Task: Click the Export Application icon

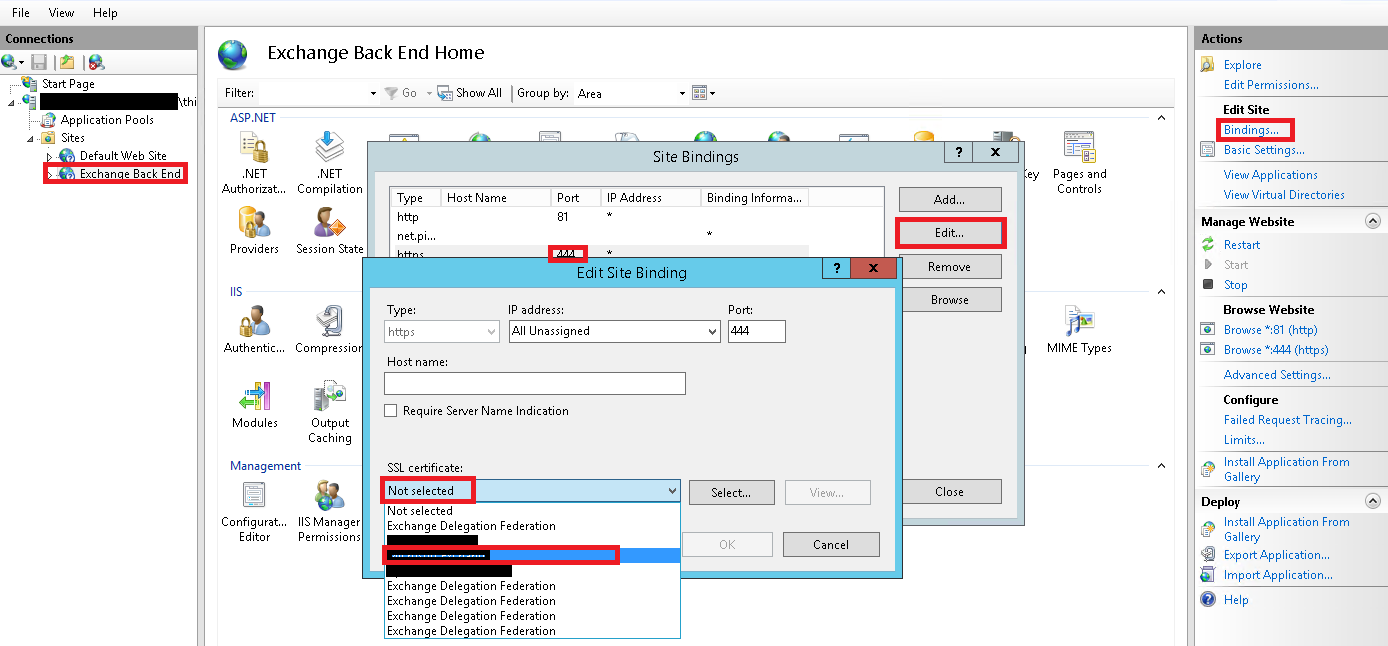Action: coord(1208,555)
